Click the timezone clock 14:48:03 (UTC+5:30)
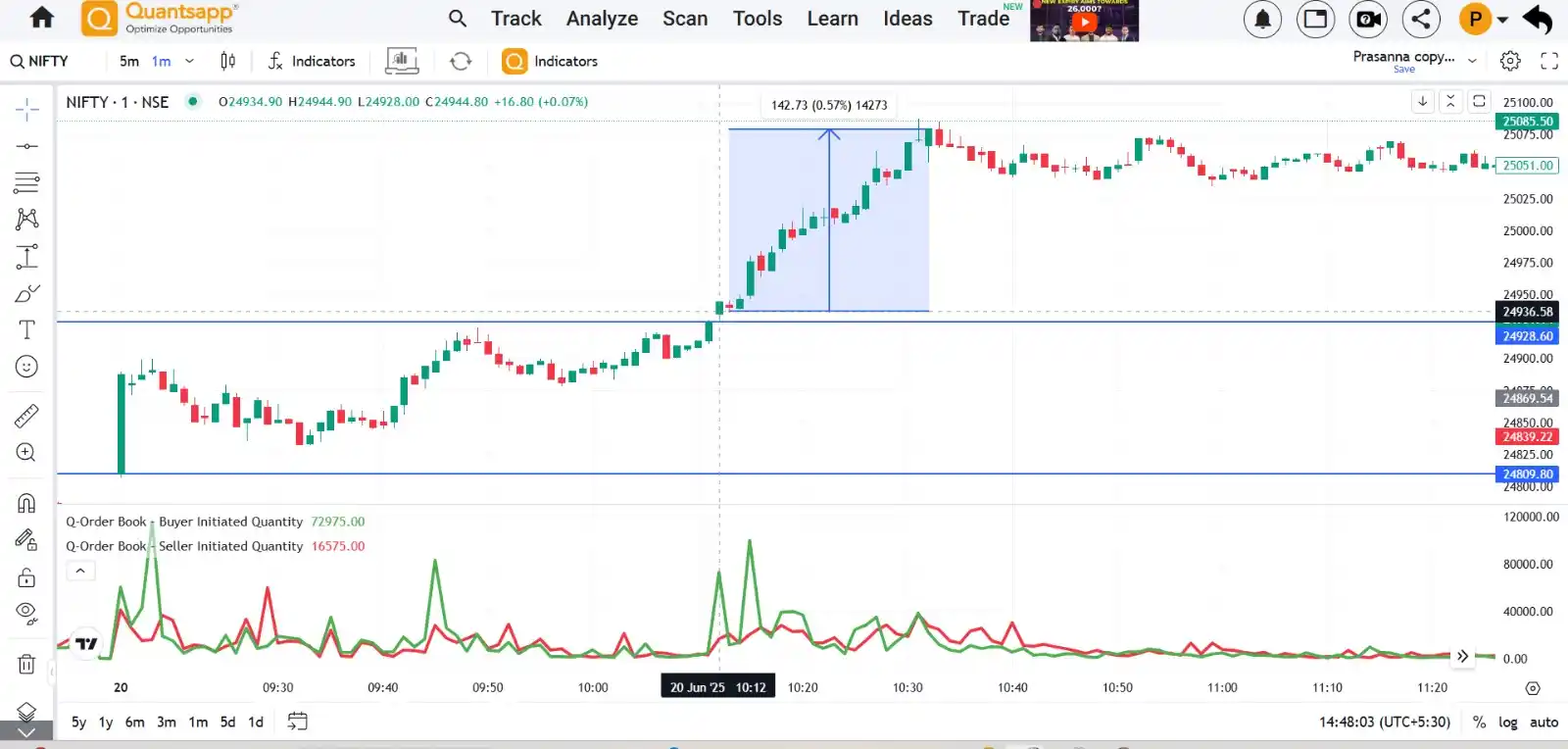Screen dimensions: 1568x749 [x=1385, y=722]
